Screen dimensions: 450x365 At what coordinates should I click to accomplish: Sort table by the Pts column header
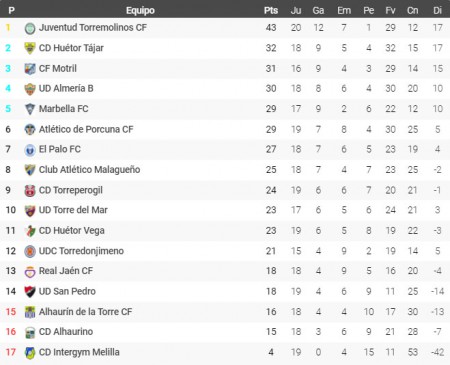pos(271,10)
